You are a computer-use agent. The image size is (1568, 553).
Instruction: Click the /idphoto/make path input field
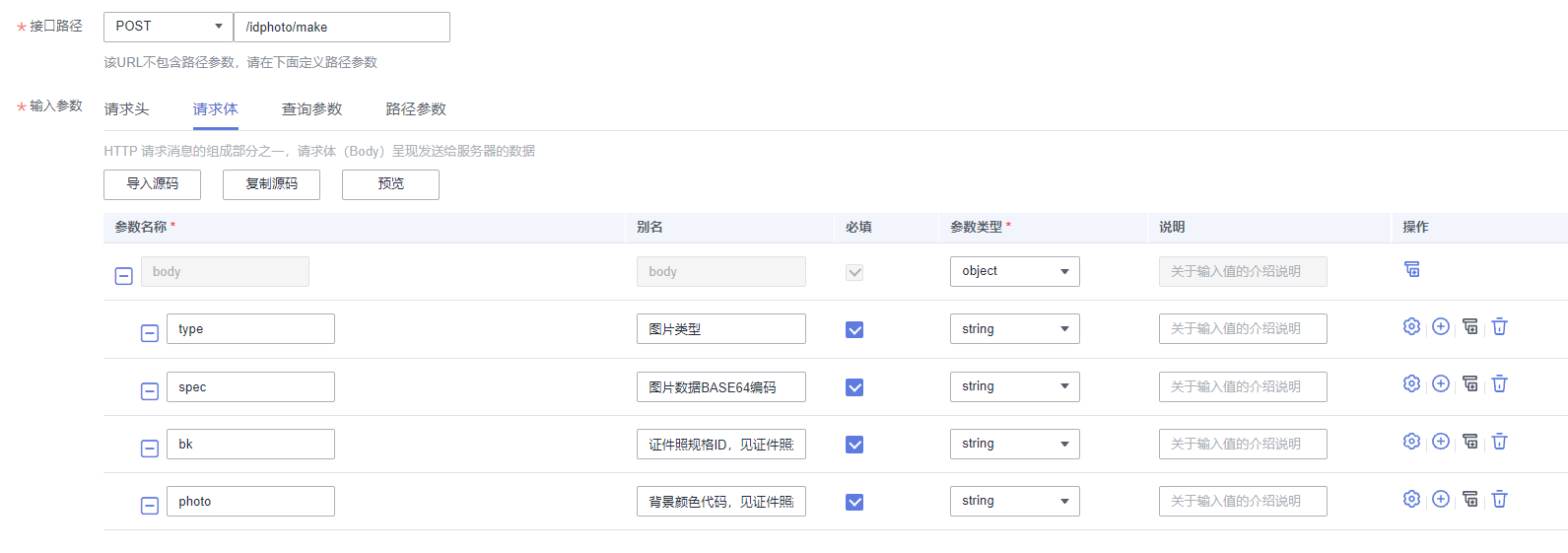coord(341,28)
